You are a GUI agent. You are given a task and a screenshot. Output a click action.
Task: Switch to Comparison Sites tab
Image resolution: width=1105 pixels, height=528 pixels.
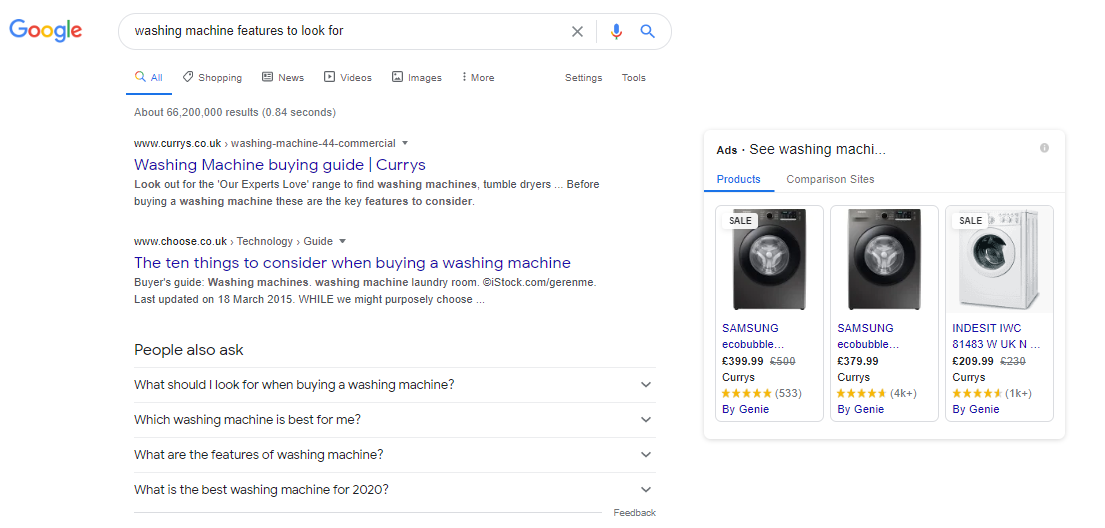[x=830, y=179]
